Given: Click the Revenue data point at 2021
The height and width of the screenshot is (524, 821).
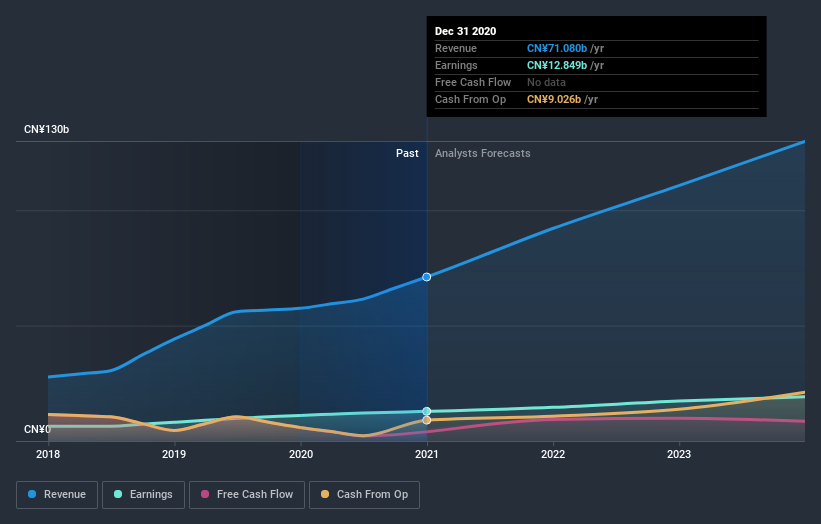Looking at the screenshot, I should click(x=427, y=277).
